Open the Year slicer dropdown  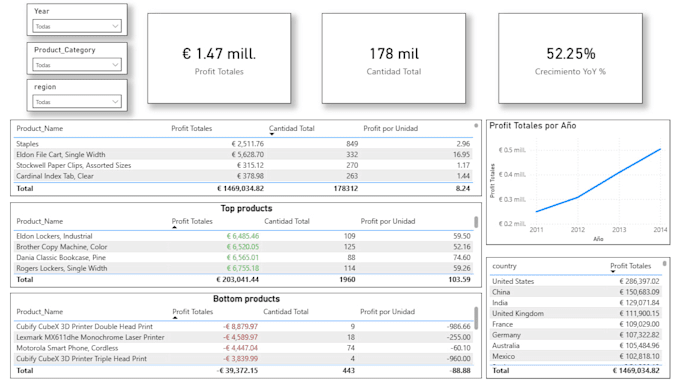(x=77, y=26)
